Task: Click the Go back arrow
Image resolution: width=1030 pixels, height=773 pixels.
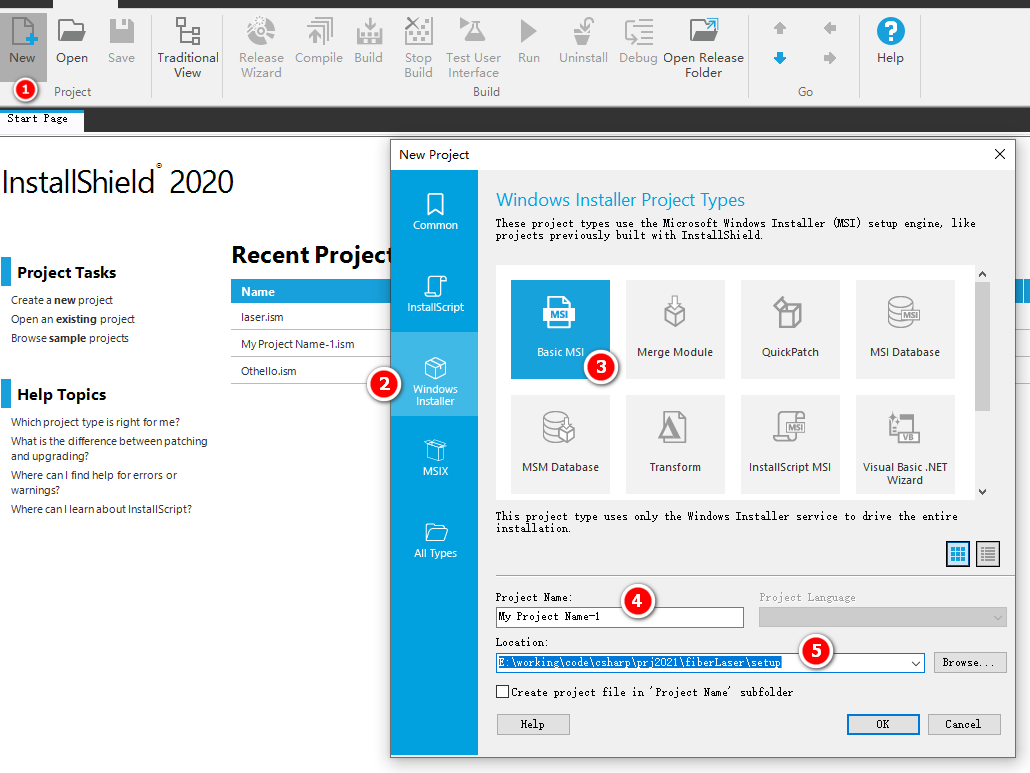Action: 830,28
